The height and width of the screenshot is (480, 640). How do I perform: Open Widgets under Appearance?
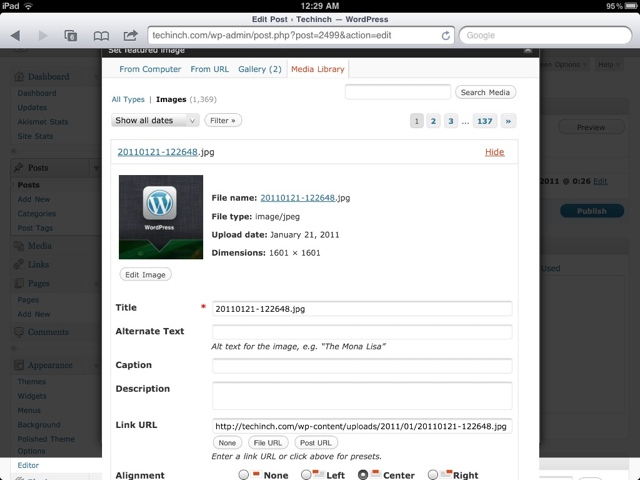pos(32,396)
